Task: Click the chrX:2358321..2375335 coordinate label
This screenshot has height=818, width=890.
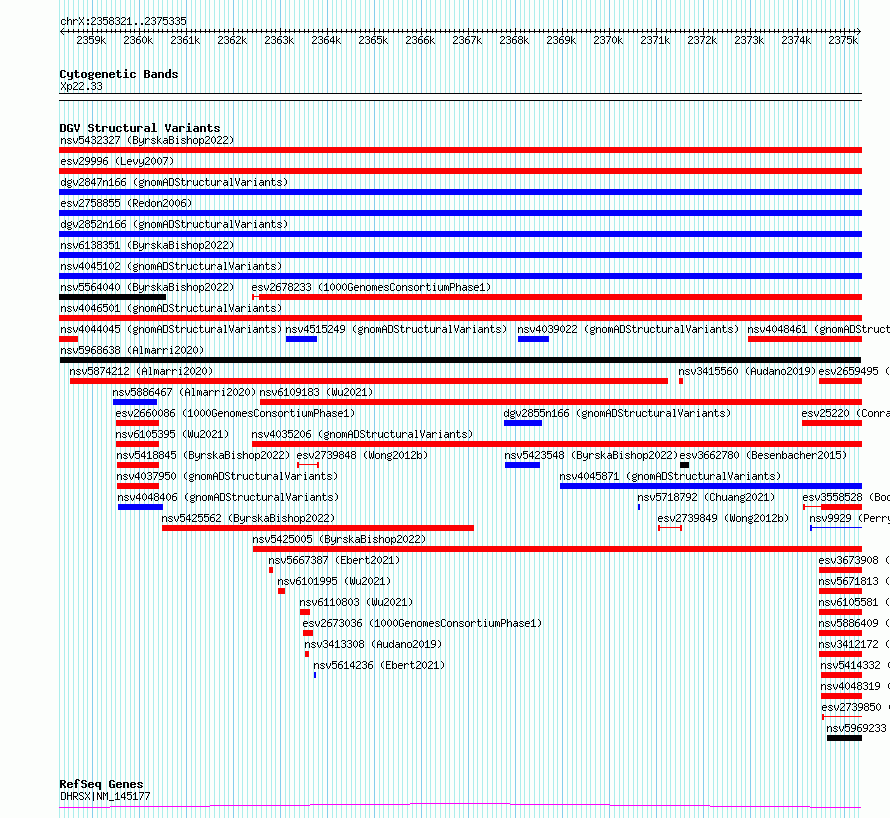Action: click(123, 21)
